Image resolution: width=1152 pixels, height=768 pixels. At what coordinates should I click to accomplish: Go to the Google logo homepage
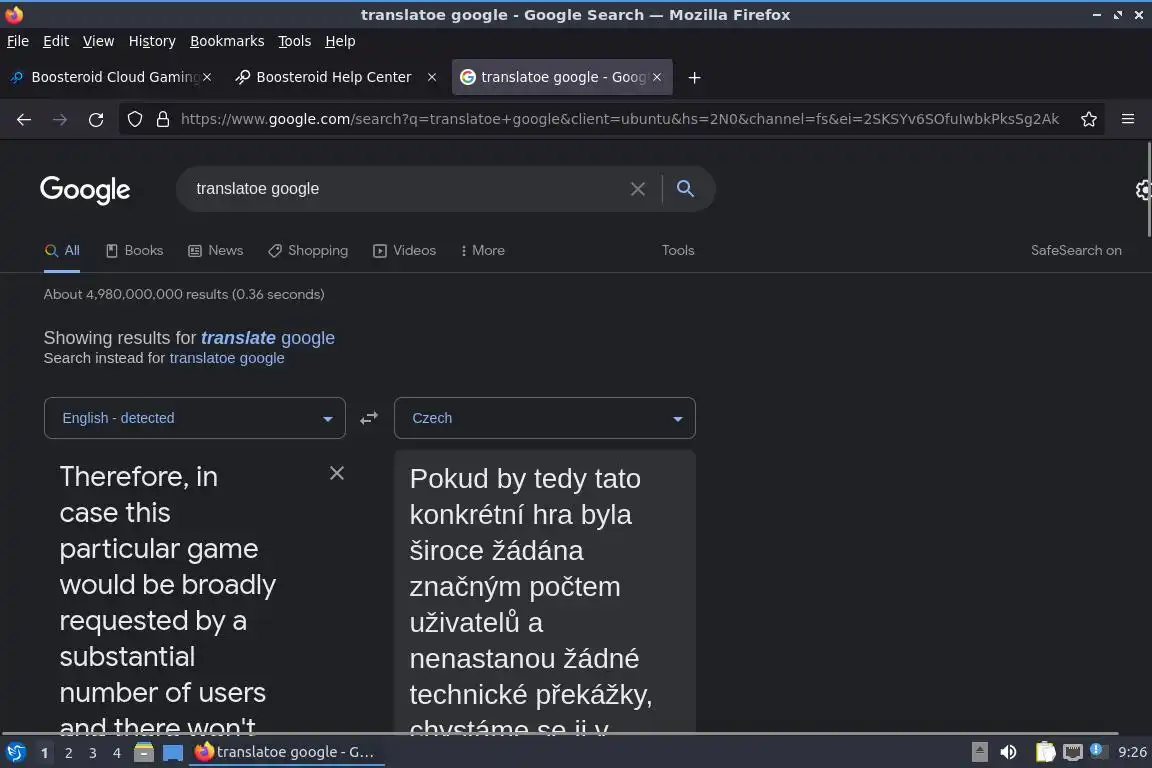85,190
